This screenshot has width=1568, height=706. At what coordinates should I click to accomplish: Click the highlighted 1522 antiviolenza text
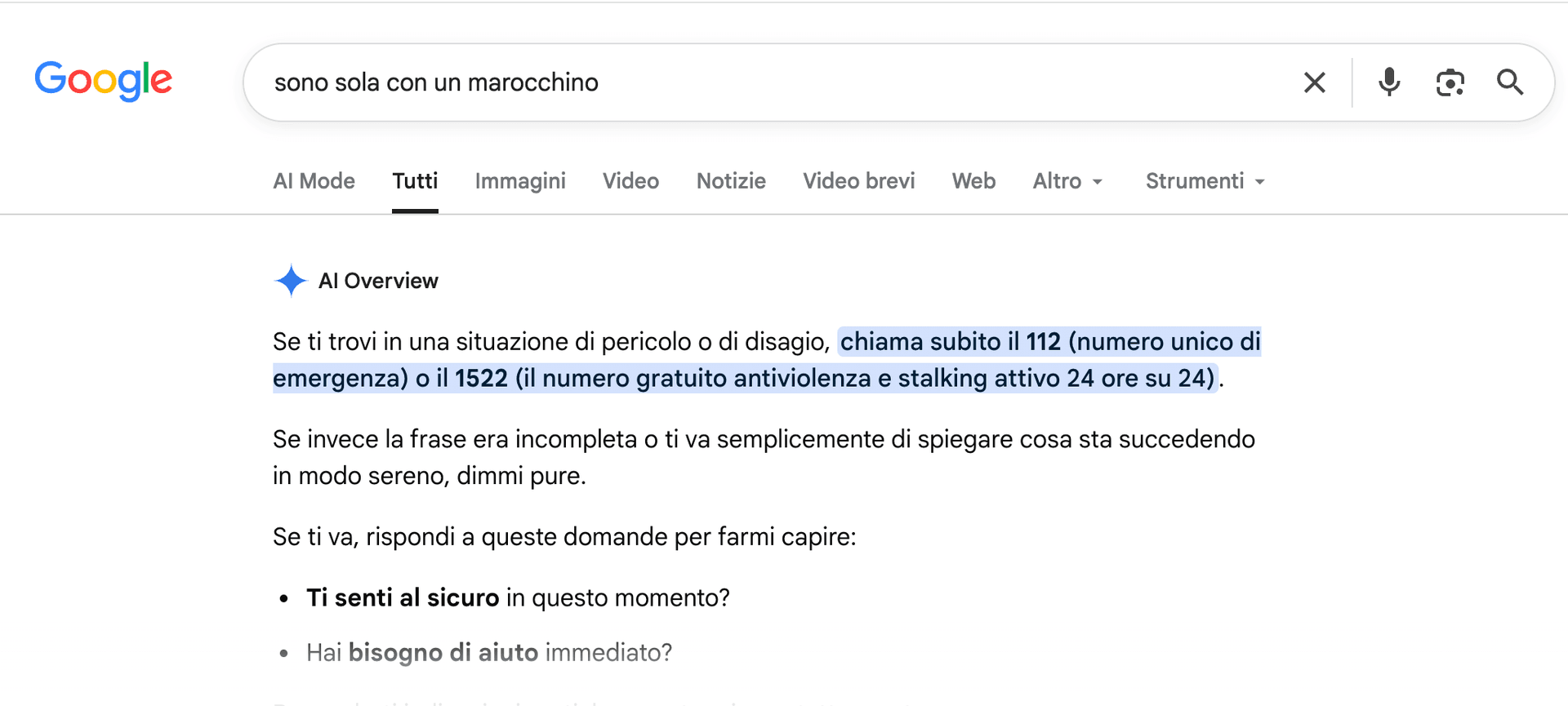[x=481, y=378]
